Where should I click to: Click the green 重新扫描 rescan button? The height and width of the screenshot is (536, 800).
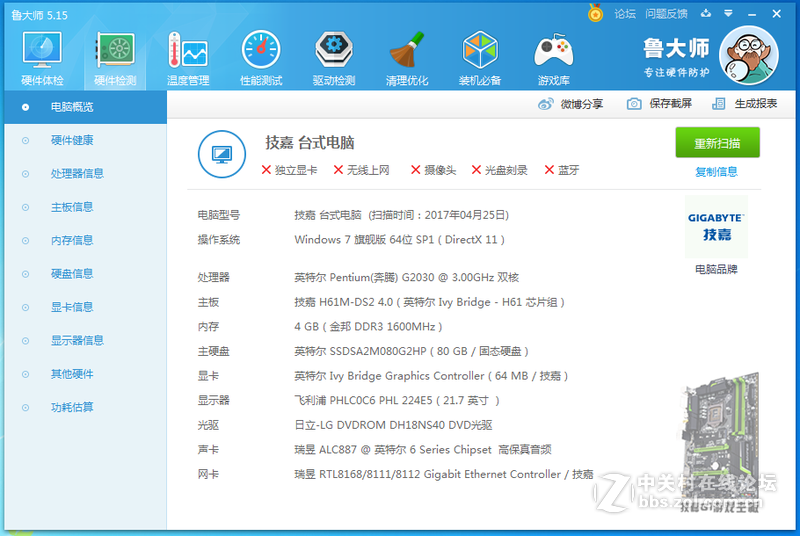click(717, 143)
